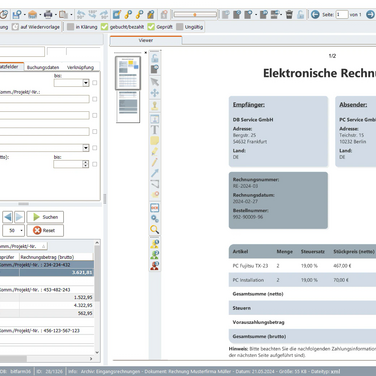The image size is (376, 376).
Task: Uncheck the 'Geprüft' status
Action: (x=151, y=27)
